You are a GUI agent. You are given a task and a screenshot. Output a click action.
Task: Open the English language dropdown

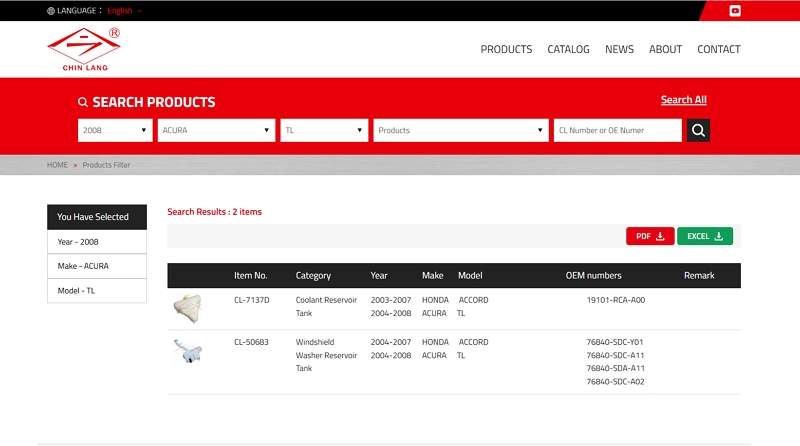[x=124, y=11]
